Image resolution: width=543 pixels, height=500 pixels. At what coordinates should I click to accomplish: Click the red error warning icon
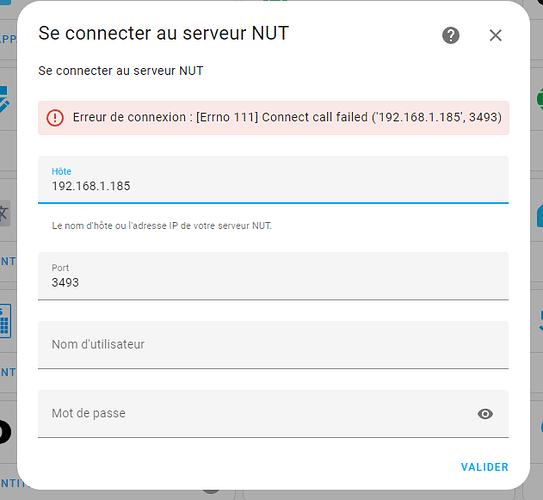click(55, 118)
